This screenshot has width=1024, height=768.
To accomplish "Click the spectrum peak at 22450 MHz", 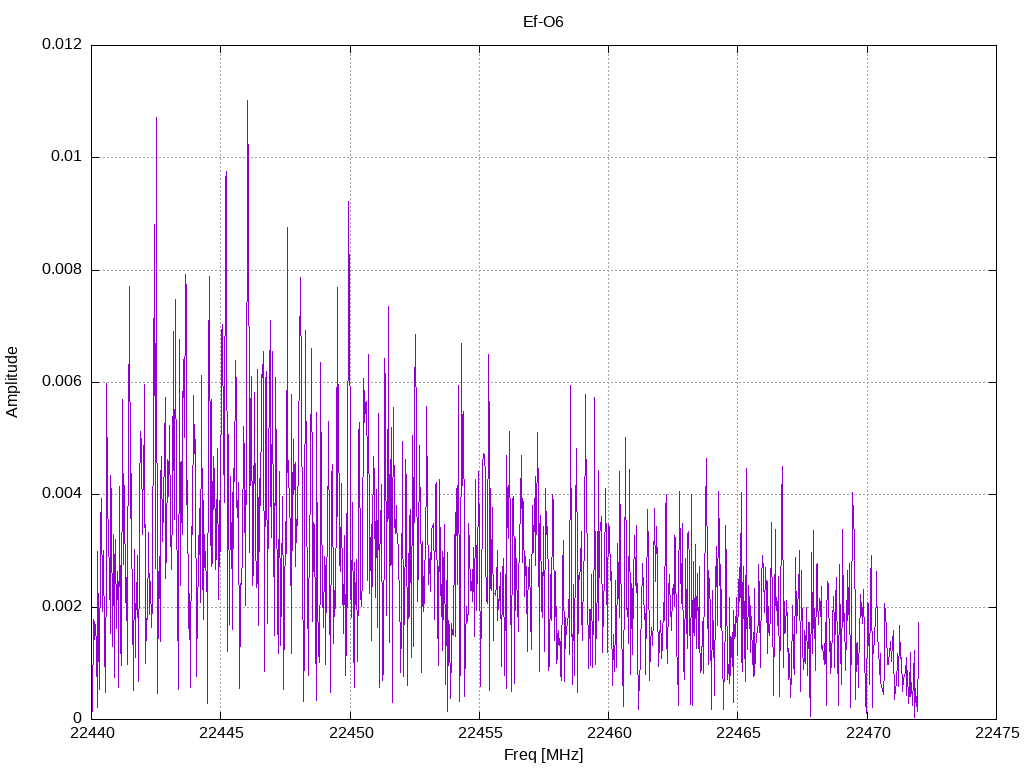I will 349,202.
